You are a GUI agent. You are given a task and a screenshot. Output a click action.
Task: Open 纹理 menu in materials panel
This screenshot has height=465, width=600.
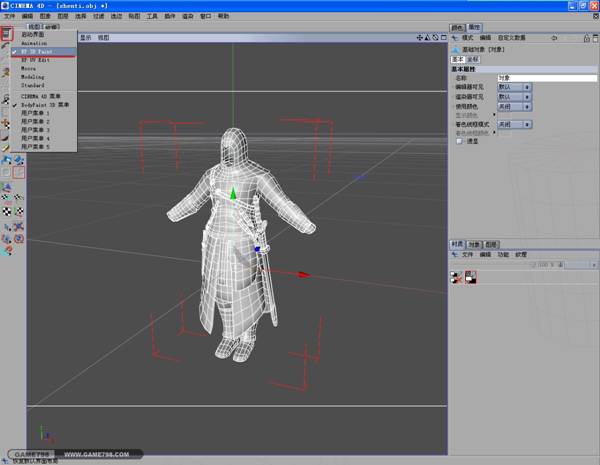click(521, 255)
